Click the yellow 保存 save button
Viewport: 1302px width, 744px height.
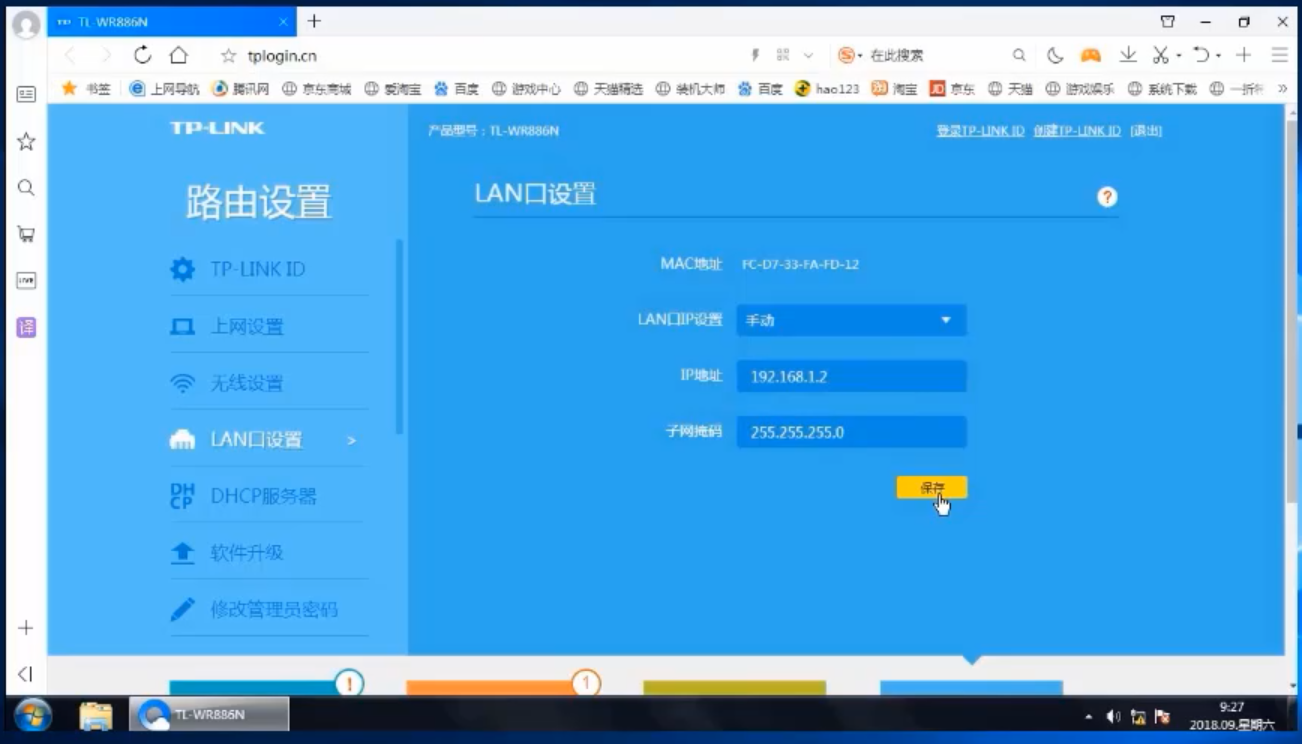tap(931, 487)
